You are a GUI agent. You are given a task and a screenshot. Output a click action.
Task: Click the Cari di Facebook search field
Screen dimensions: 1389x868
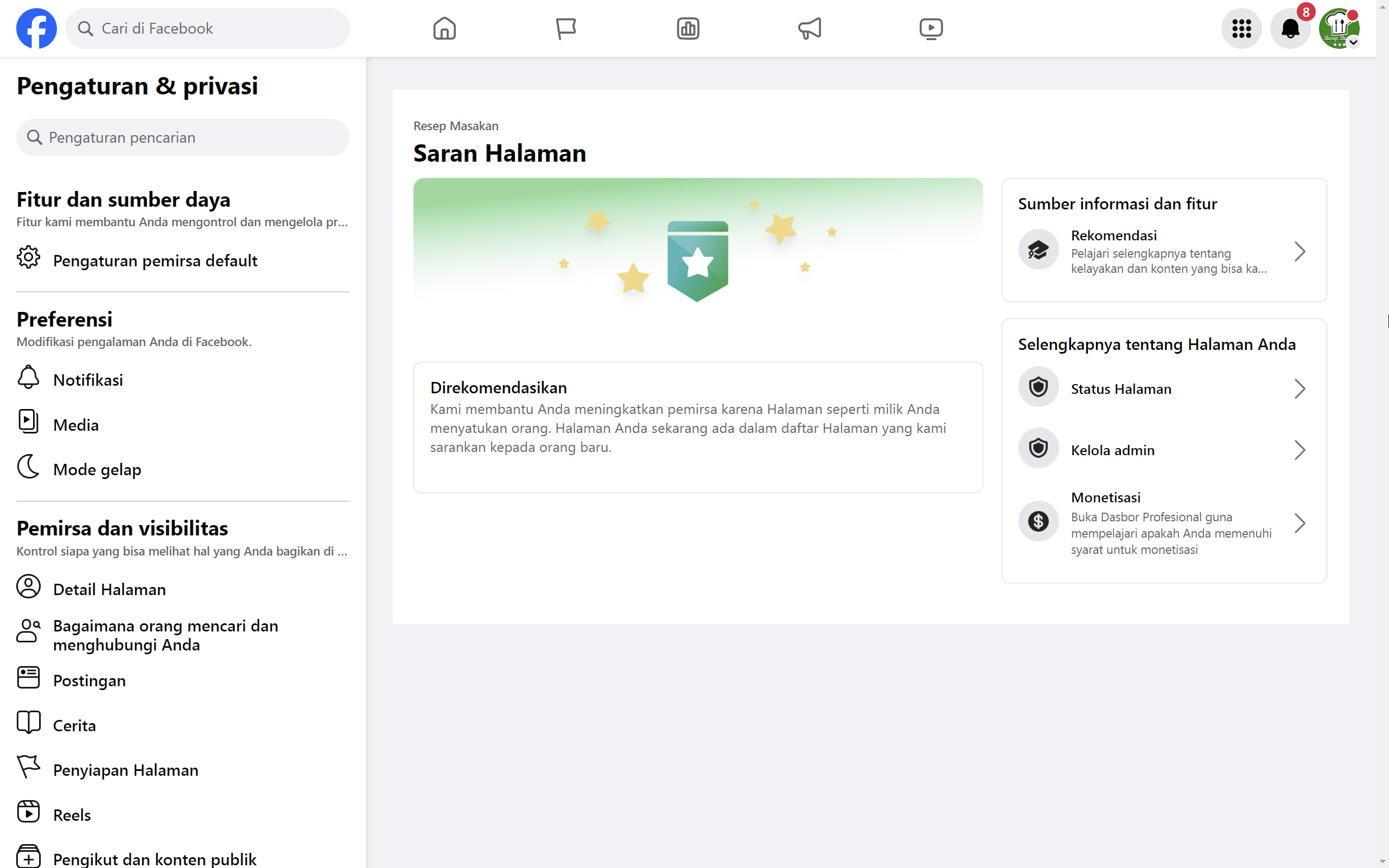[208, 28]
